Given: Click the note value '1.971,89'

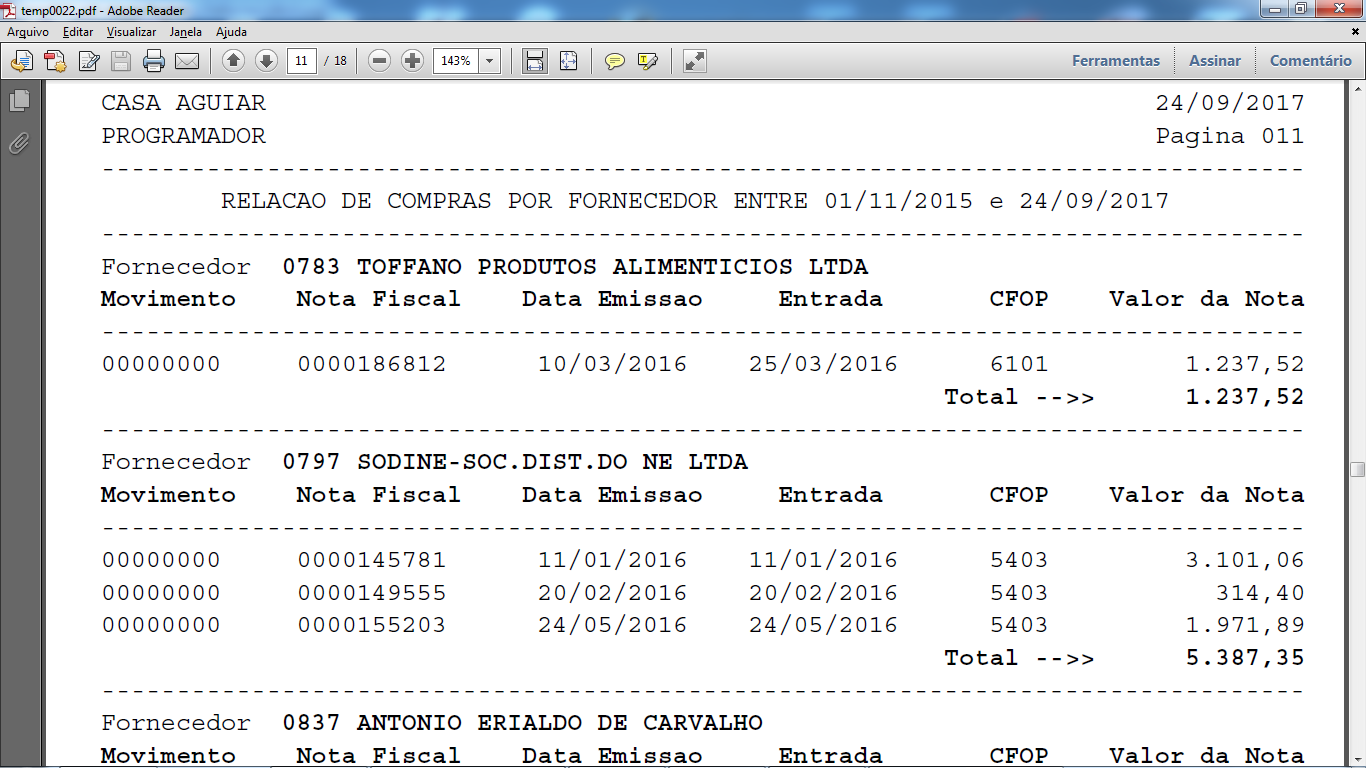Looking at the screenshot, I should 1245,626.
